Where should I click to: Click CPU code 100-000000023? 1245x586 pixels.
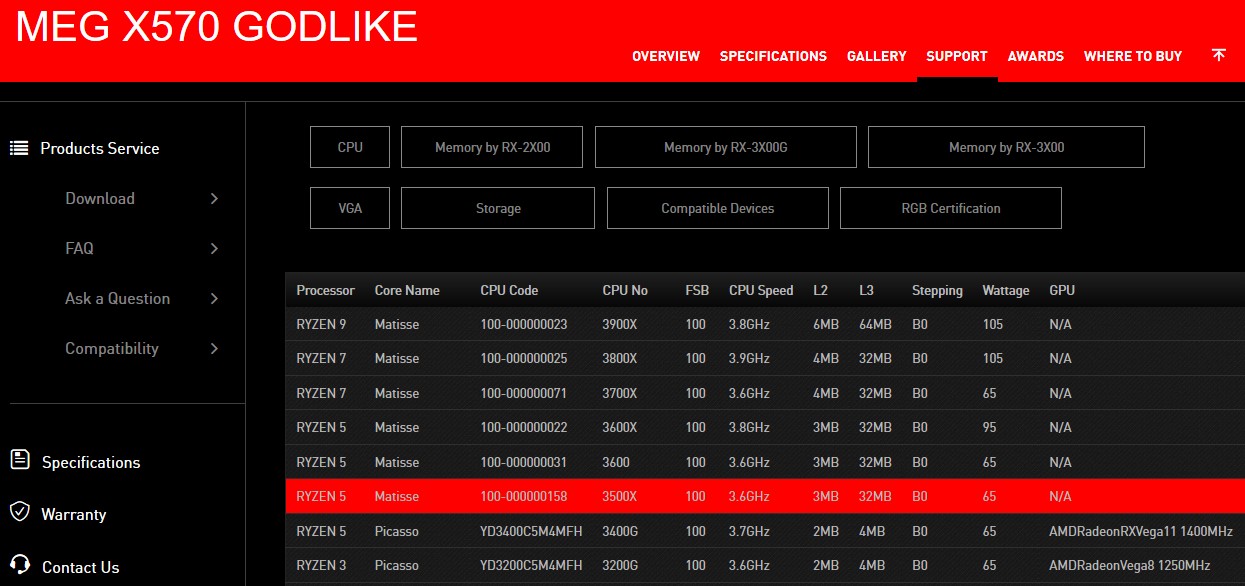(524, 324)
